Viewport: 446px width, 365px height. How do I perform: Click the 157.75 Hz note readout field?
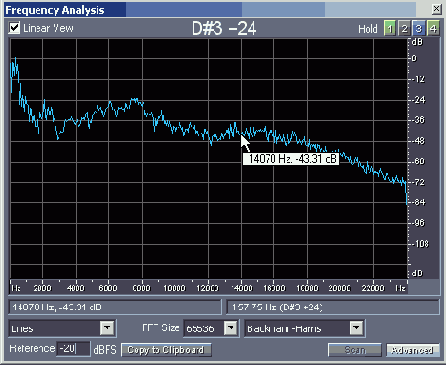[333, 307]
